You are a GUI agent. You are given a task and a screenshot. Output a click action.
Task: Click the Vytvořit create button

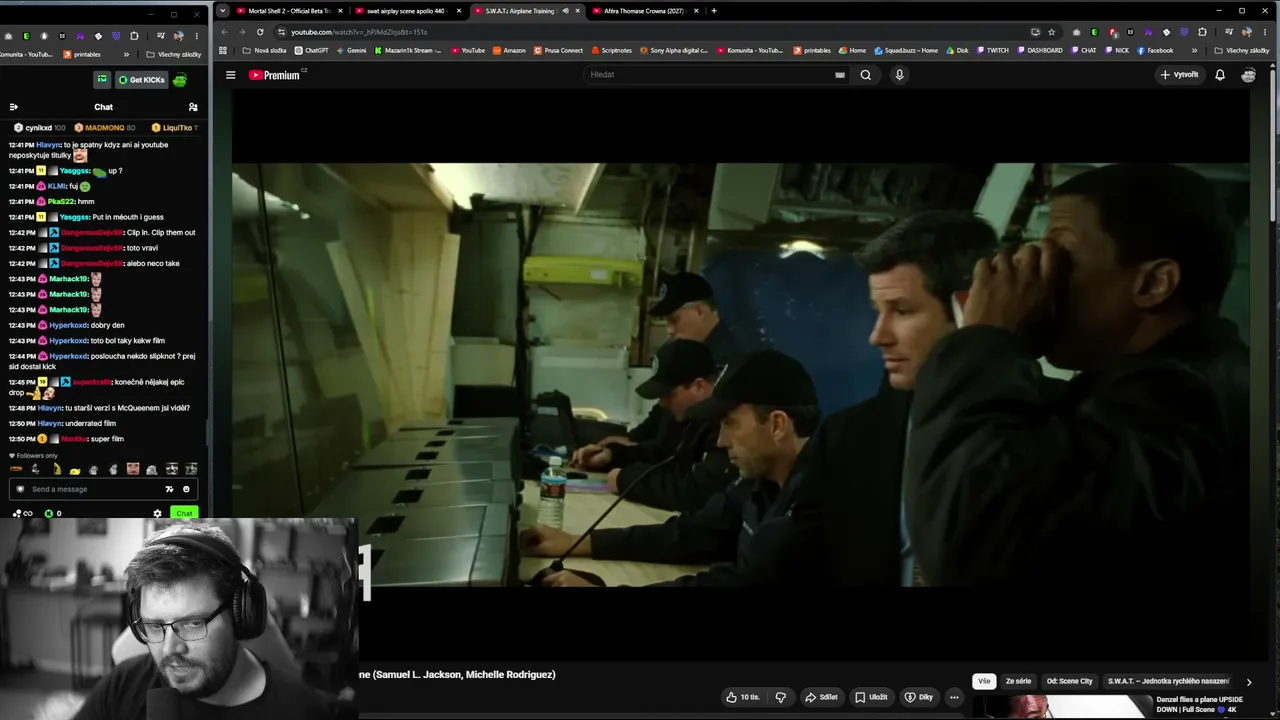click(1179, 75)
